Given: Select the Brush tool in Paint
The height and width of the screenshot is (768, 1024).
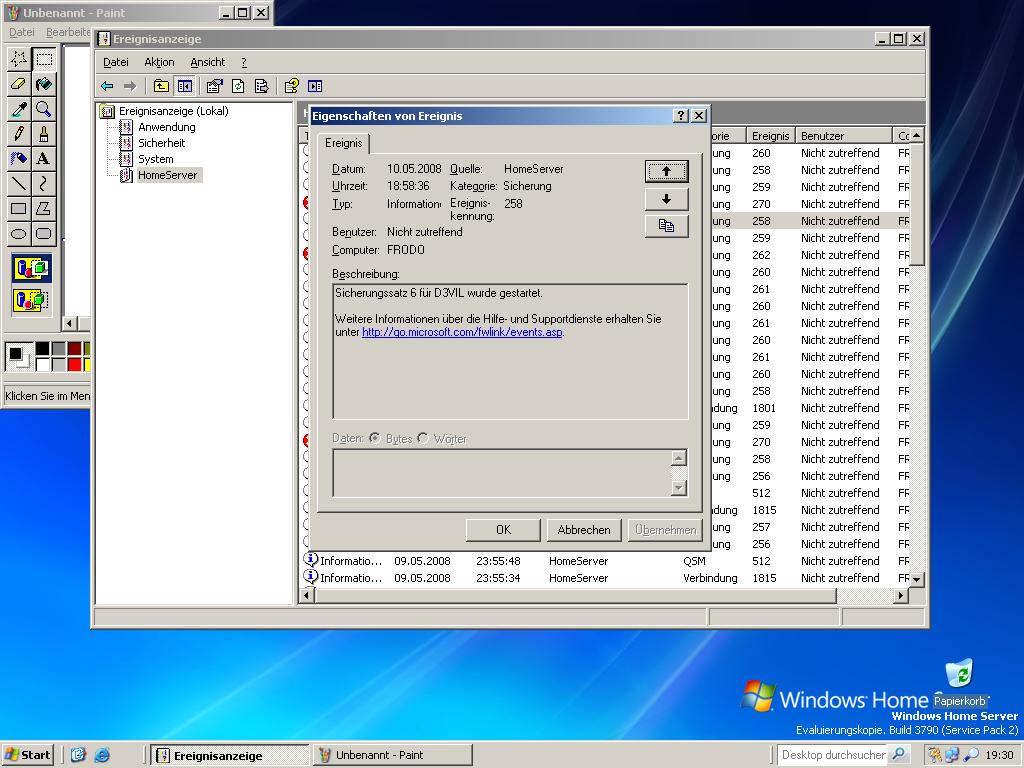Looking at the screenshot, I should pos(44,134).
